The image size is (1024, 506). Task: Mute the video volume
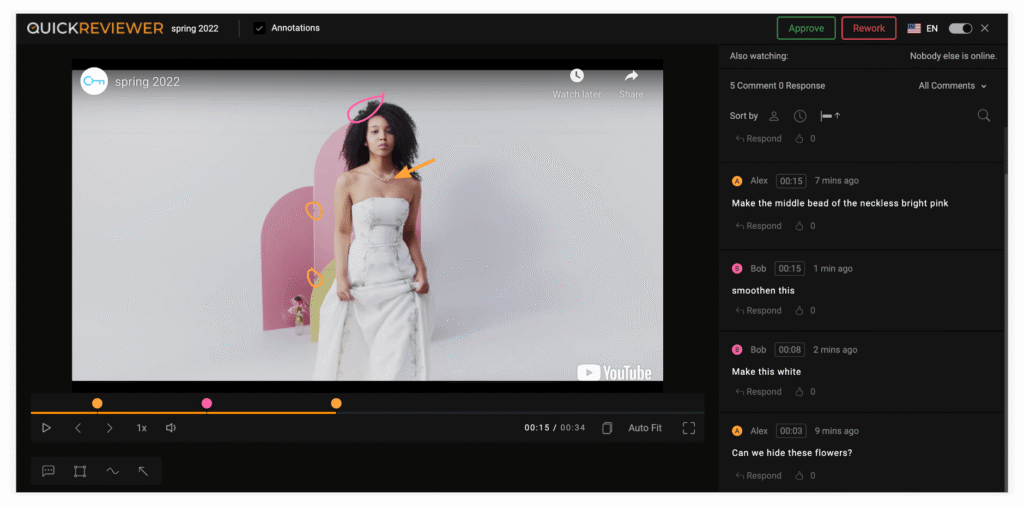click(171, 428)
